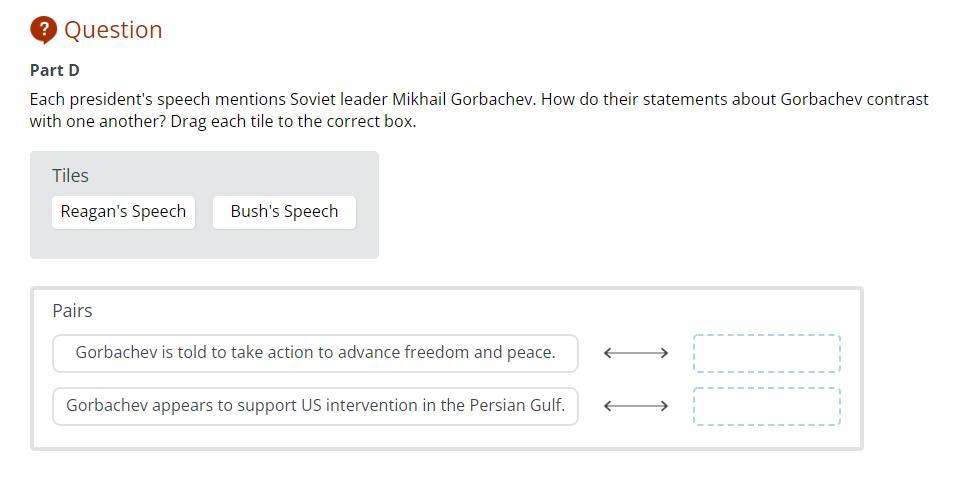Click 'Persian Gulf' in the second pair statement

point(516,406)
